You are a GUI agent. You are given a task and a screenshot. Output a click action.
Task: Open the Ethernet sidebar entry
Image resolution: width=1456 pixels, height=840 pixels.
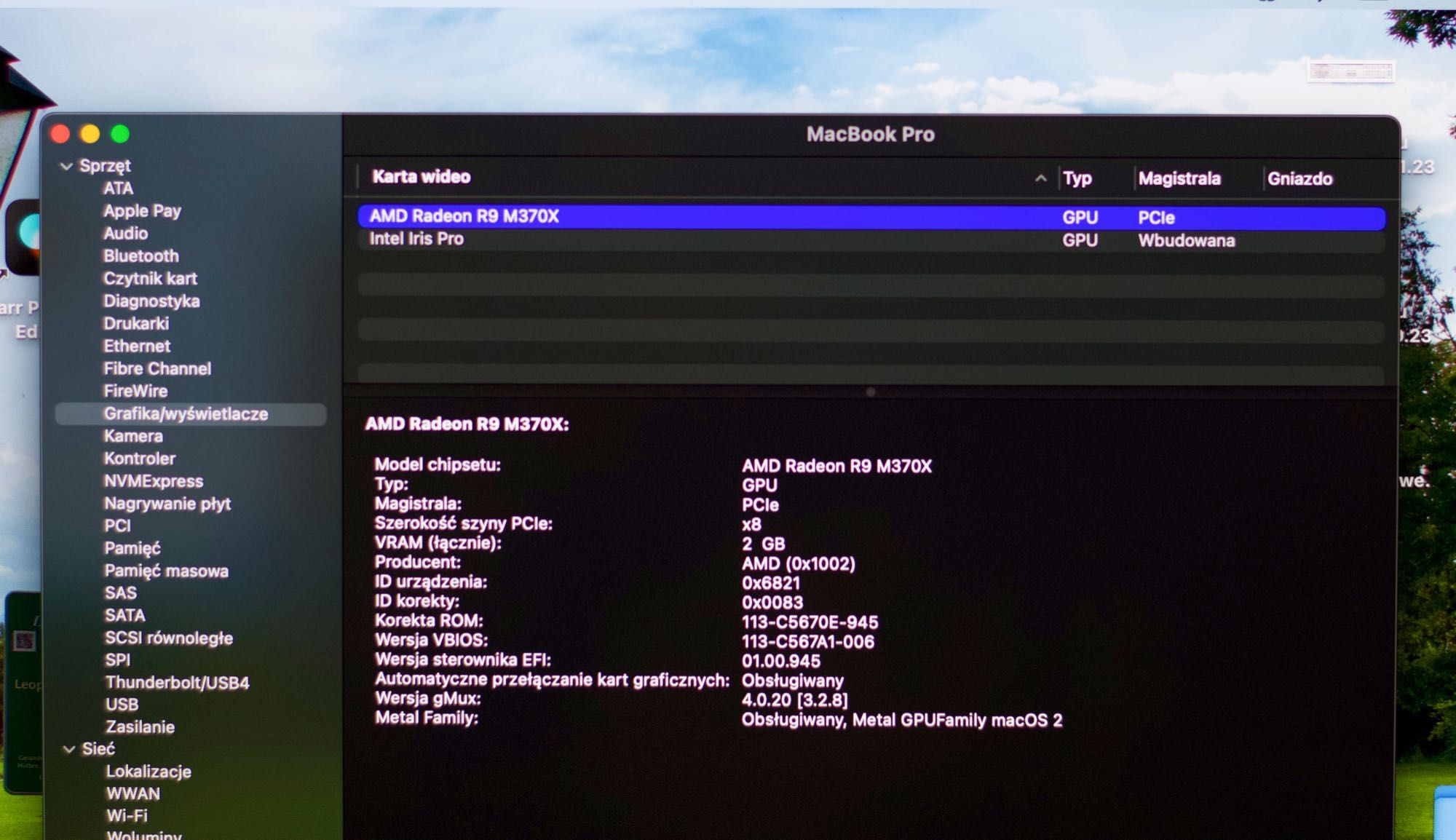[x=137, y=346]
